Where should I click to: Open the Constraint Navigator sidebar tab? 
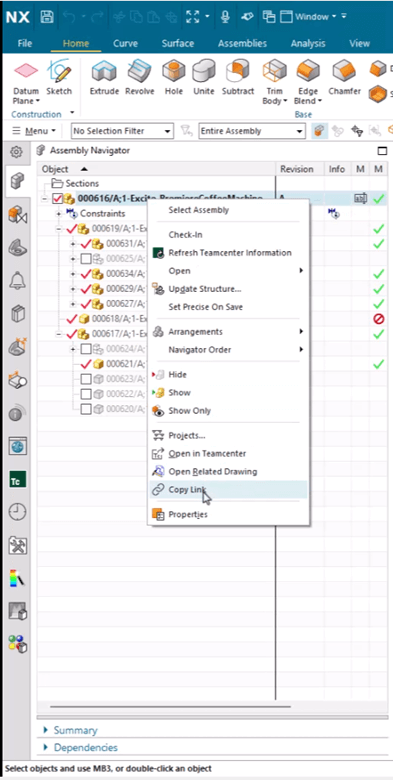18,215
